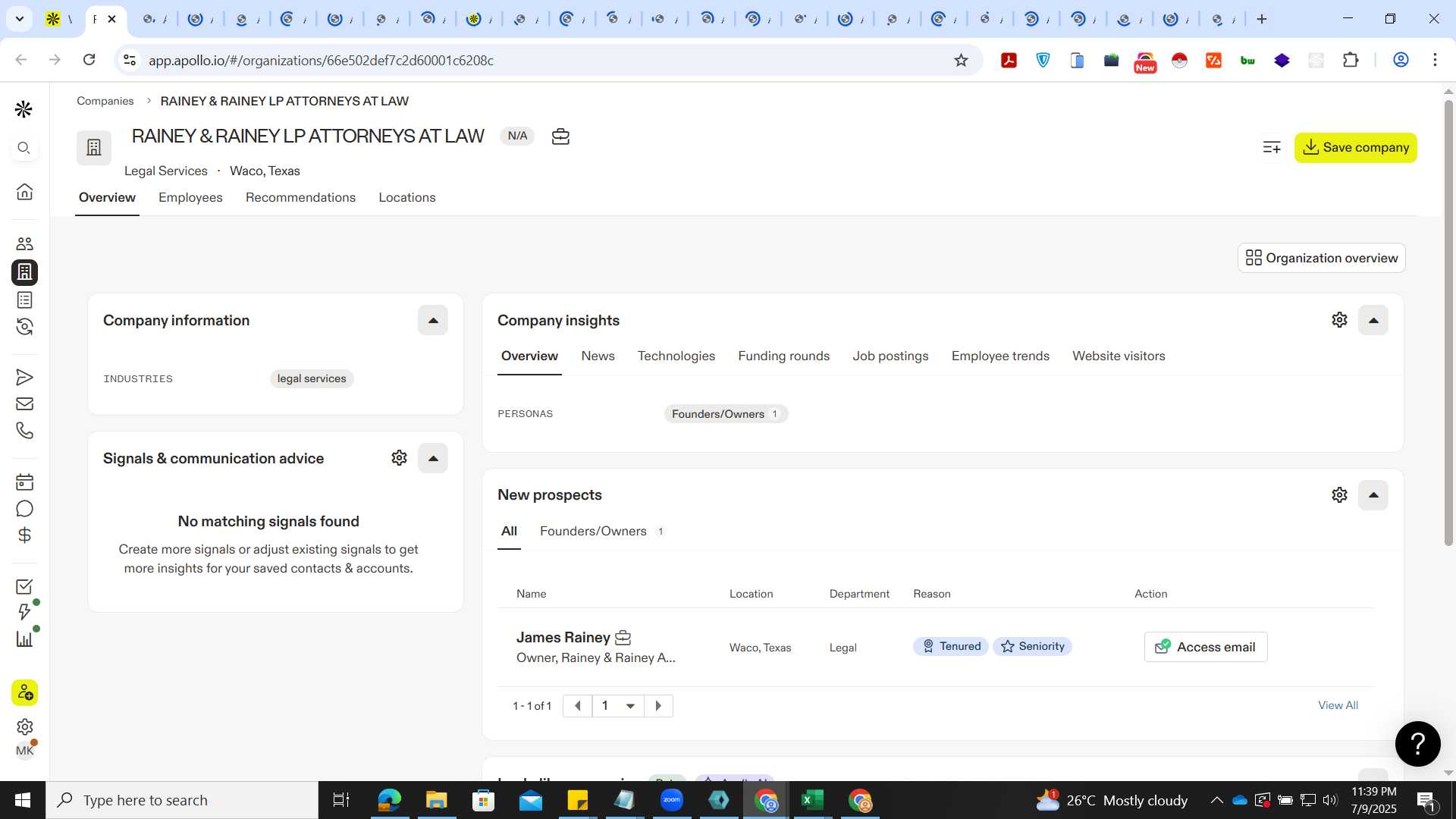Open the Deals dollar-sign sidebar icon
This screenshot has height=819, width=1456.
coord(24,535)
